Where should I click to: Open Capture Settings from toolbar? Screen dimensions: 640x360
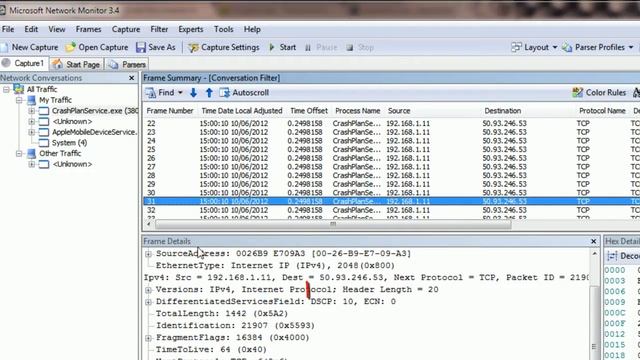click(x=224, y=47)
